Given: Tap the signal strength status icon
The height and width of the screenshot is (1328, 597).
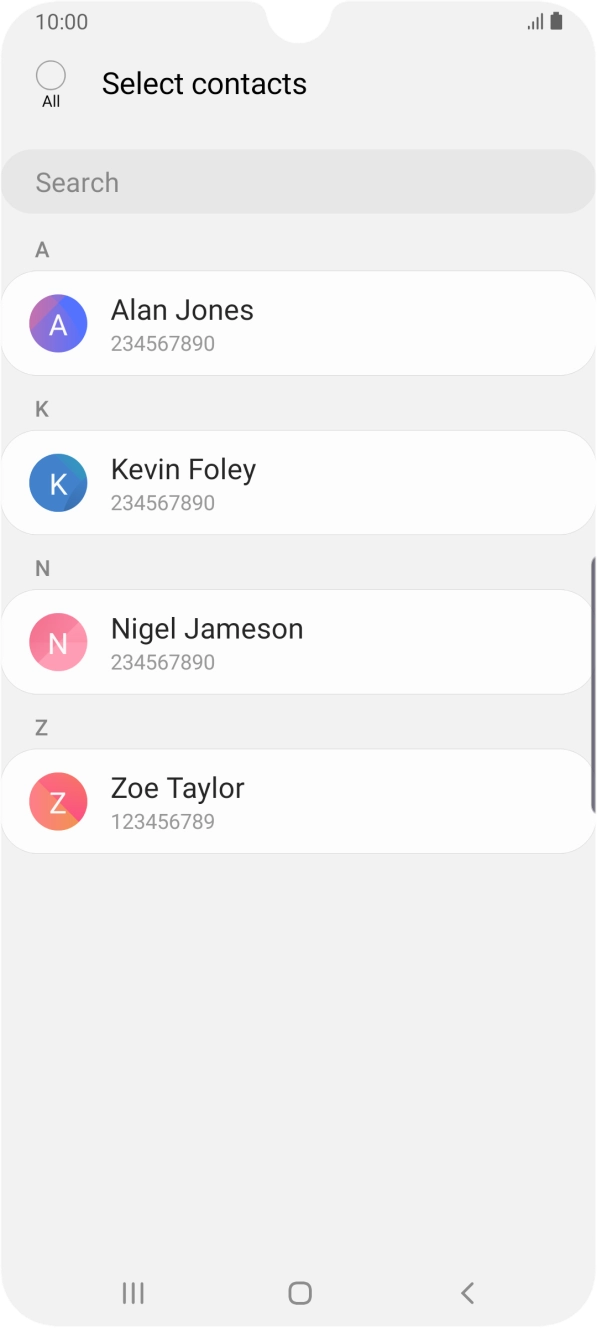Looking at the screenshot, I should point(535,22).
